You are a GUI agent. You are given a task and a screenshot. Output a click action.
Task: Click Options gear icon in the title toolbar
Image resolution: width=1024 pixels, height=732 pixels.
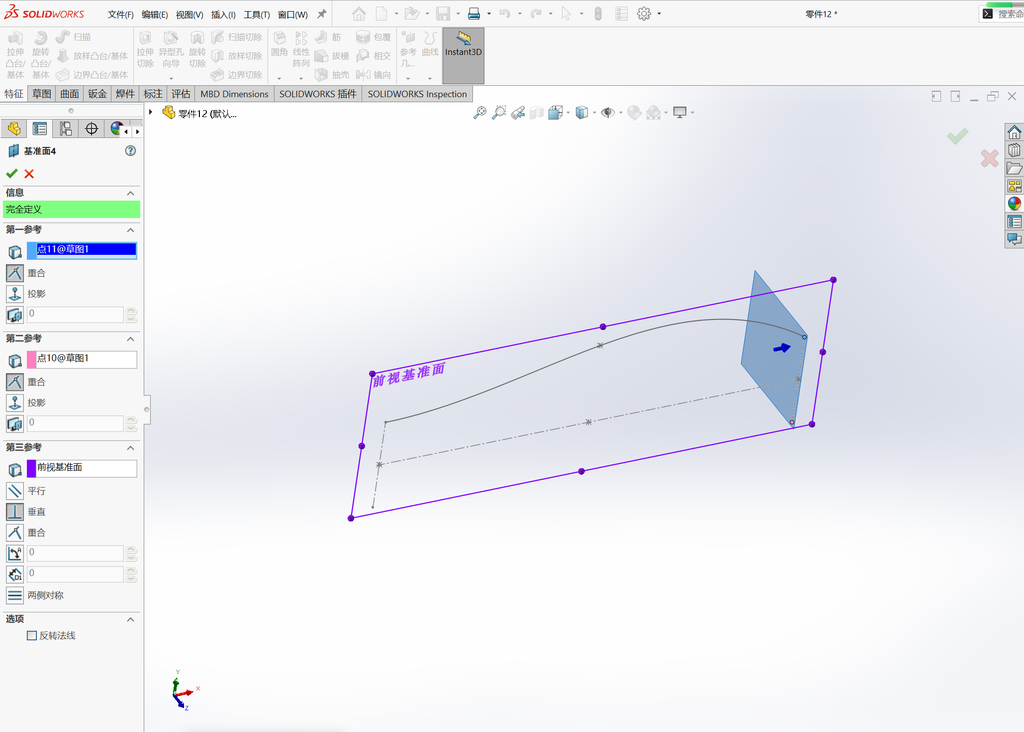coord(644,14)
